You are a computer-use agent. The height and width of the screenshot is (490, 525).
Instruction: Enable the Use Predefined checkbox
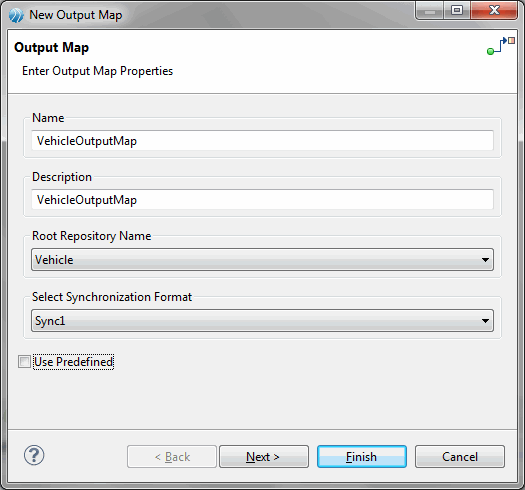coord(24,362)
